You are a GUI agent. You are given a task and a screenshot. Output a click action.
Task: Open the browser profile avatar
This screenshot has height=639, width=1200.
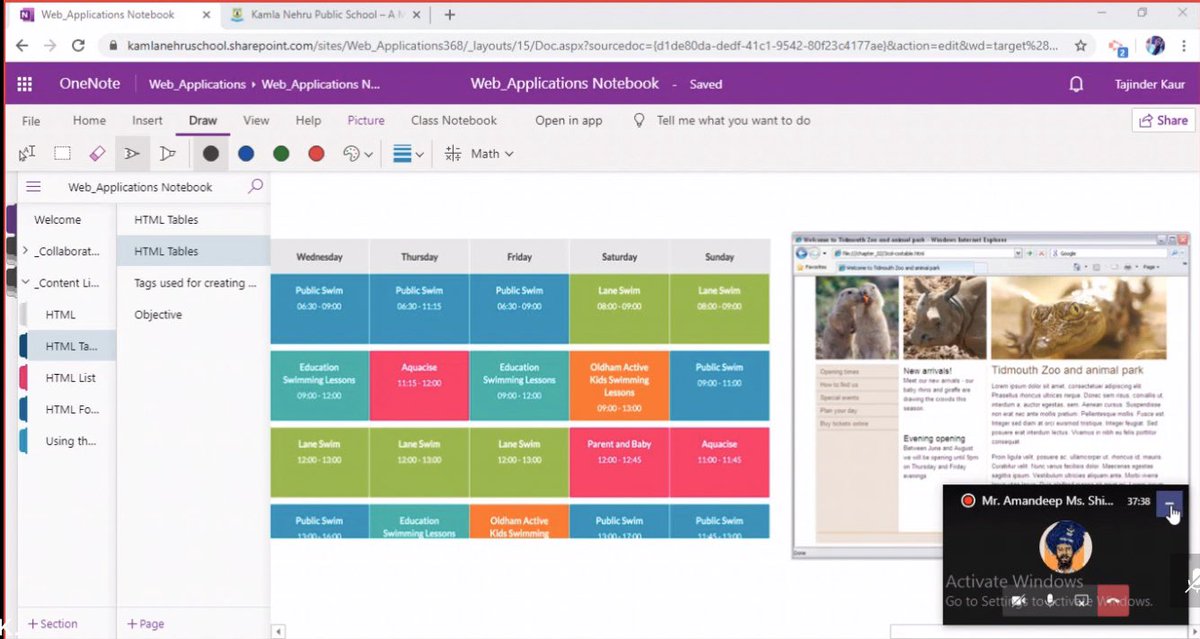coord(1155,45)
